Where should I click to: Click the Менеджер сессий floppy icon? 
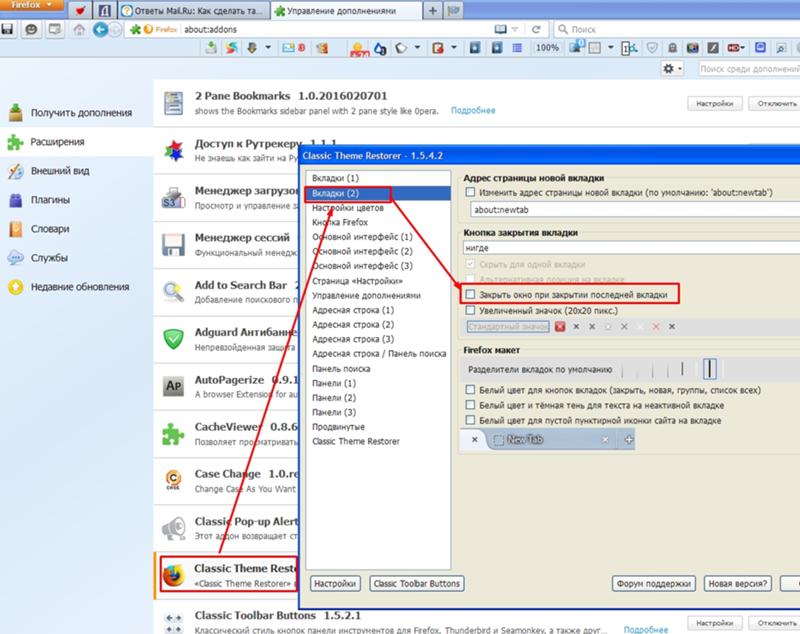pyautogui.click(x=173, y=245)
